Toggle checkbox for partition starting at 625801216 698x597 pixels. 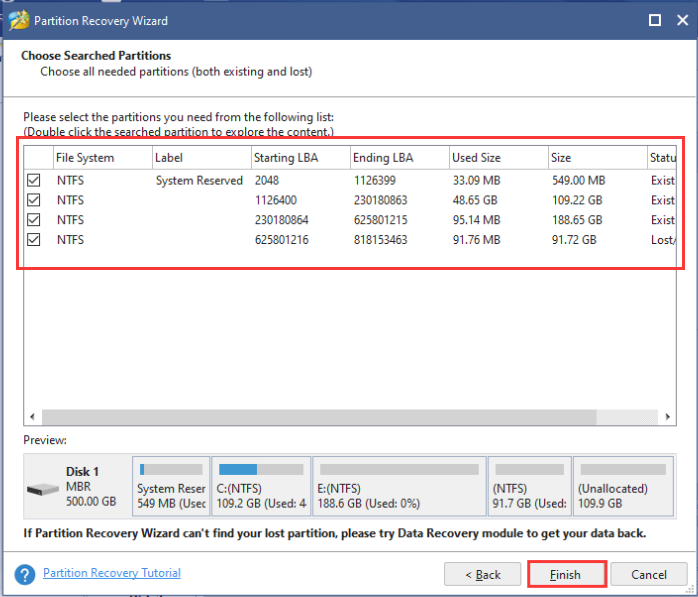33,240
